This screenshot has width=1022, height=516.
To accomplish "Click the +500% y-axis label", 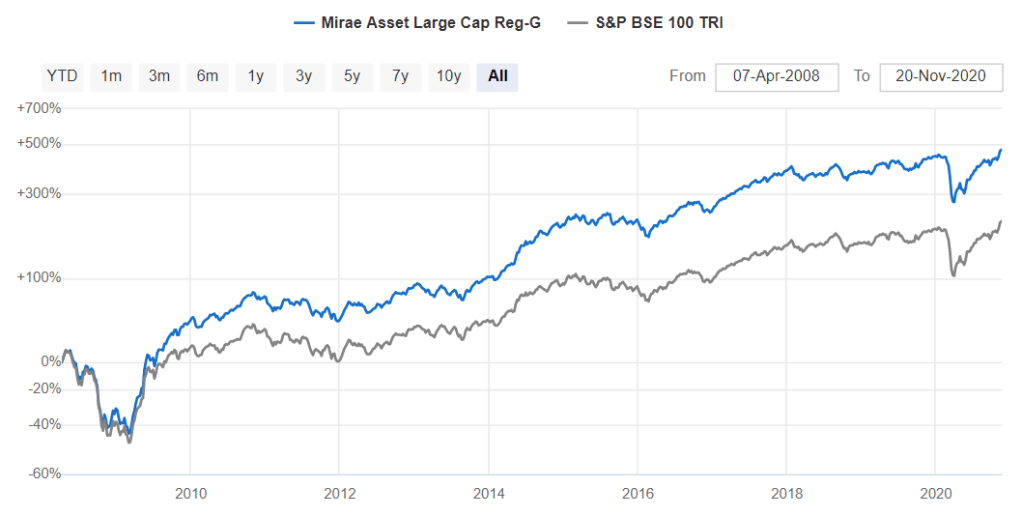I will tap(40, 143).
